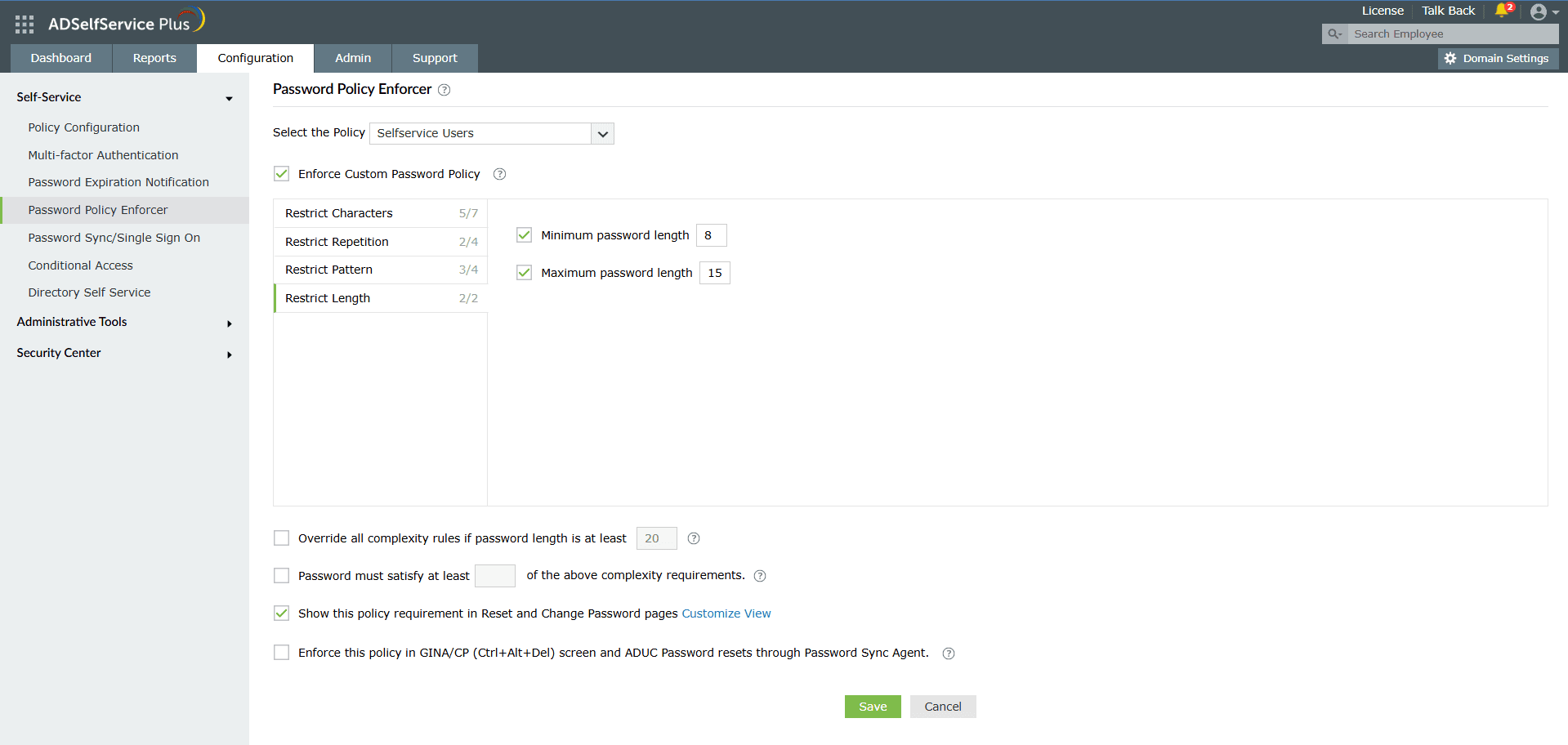The height and width of the screenshot is (745, 1568).
Task: Open help icon after complexity requirements text
Action: click(x=760, y=576)
